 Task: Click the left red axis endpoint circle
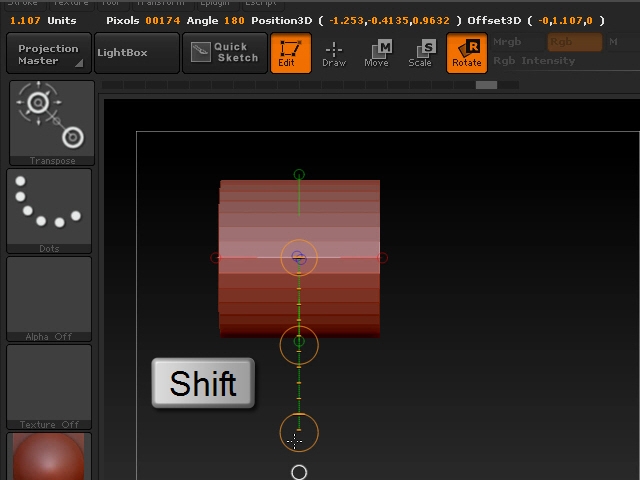[215, 258]
